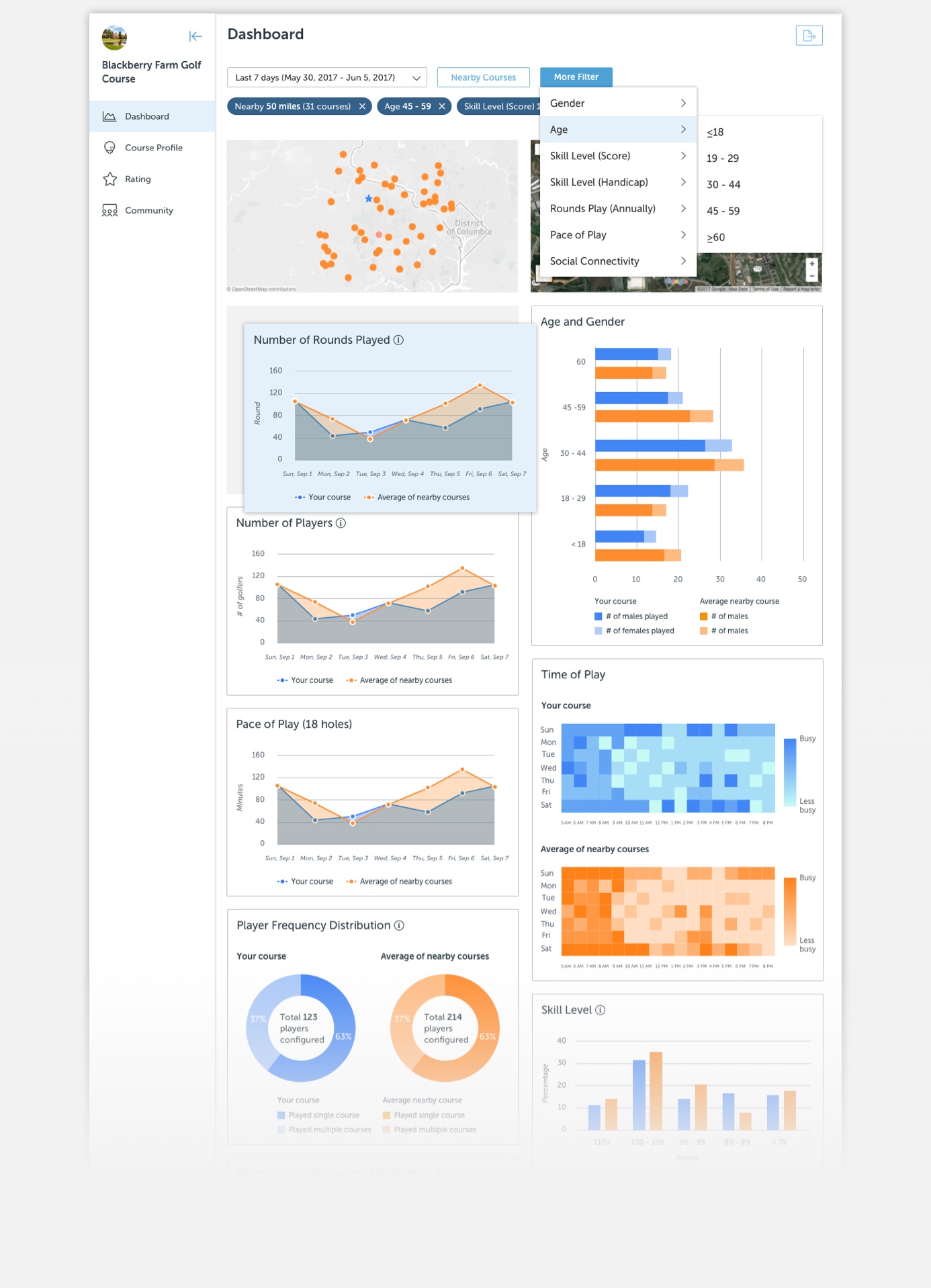Click info icon beside Number of Players
This screenshot has height=1288, width=931.
coord(341,523)
